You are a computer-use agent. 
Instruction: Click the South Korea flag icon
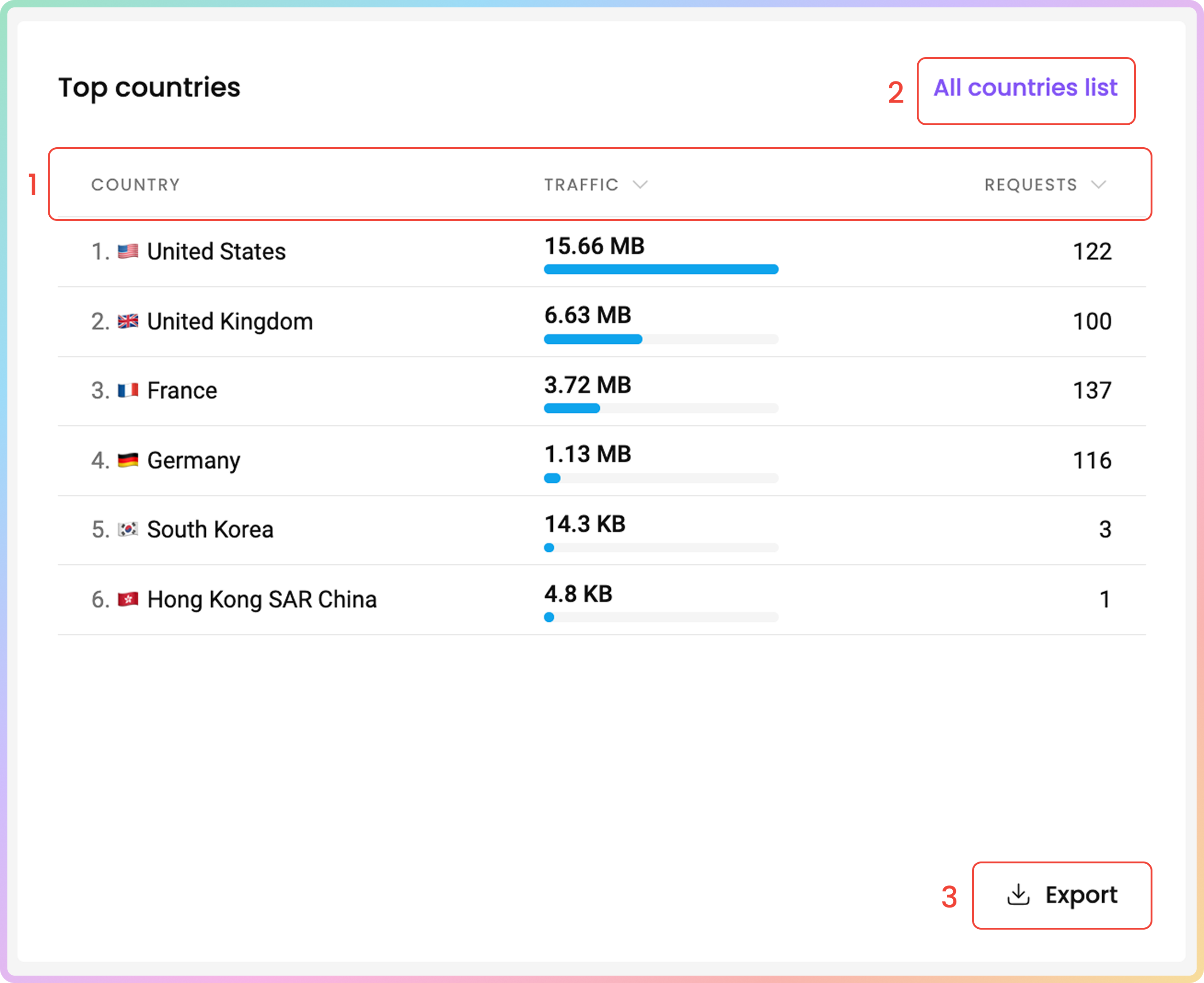127,530
